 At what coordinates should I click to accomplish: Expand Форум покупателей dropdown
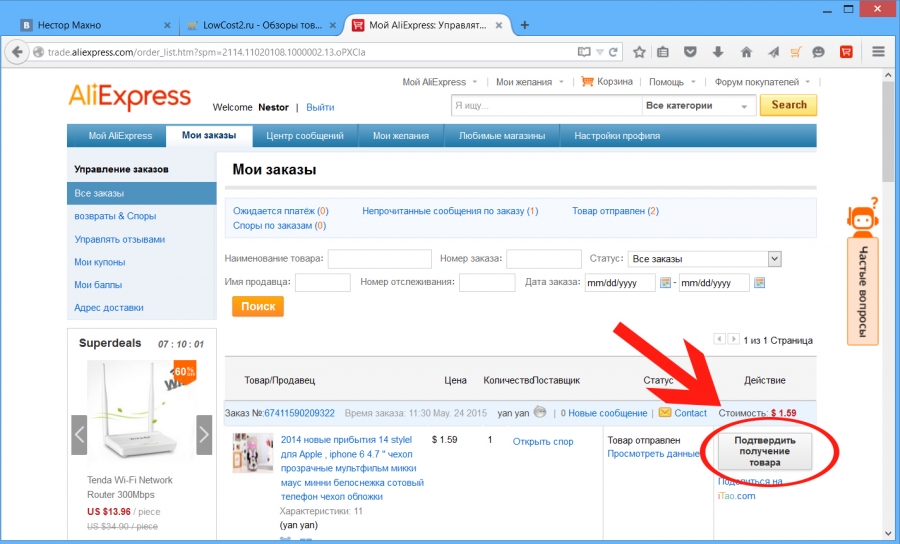[x=808, y=82]
